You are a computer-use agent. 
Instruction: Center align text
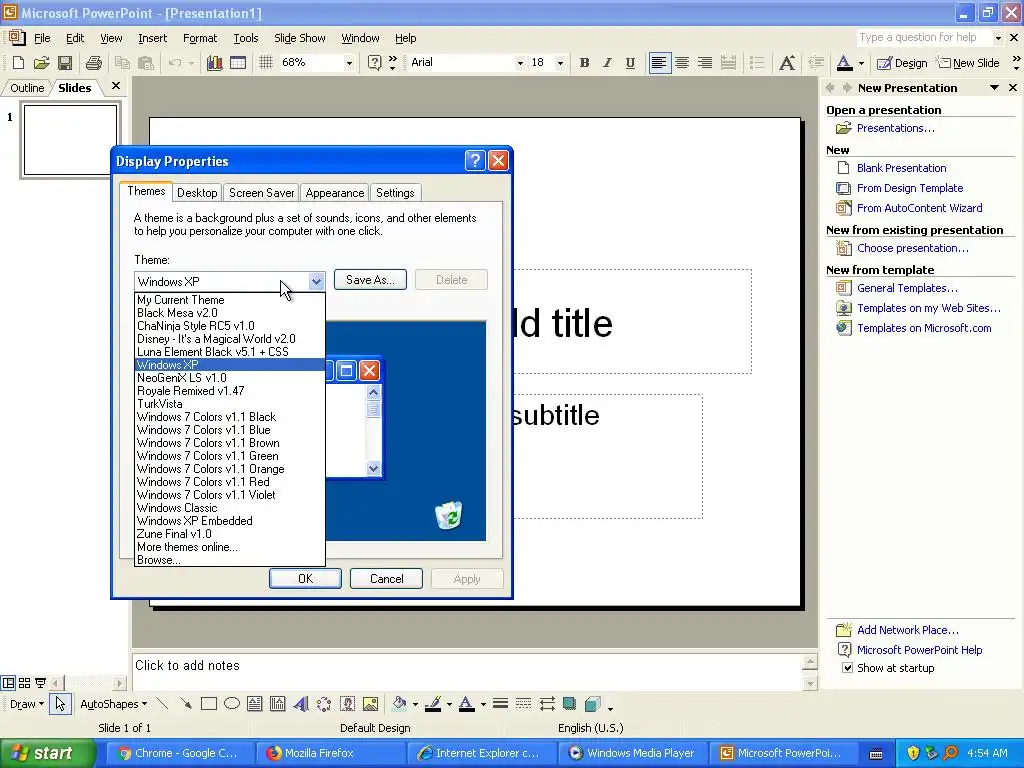[x=682, y=63]
